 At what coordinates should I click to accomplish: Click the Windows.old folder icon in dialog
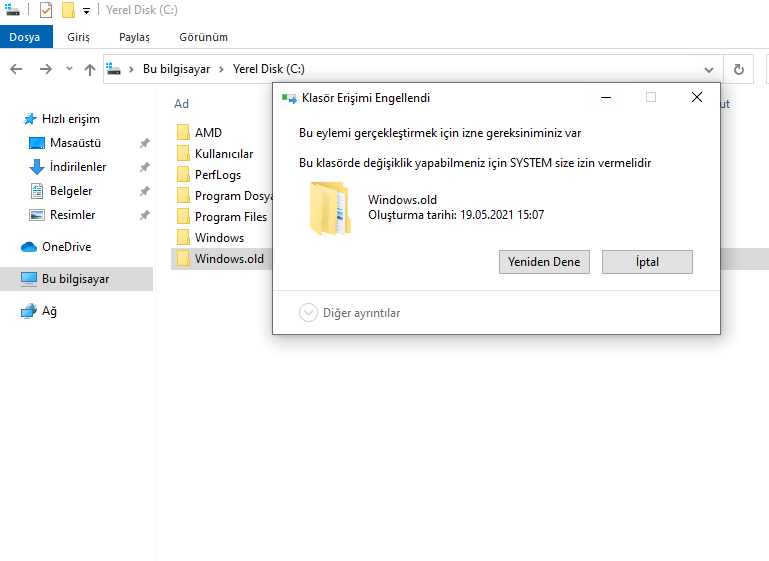click(x=331, y=208)
